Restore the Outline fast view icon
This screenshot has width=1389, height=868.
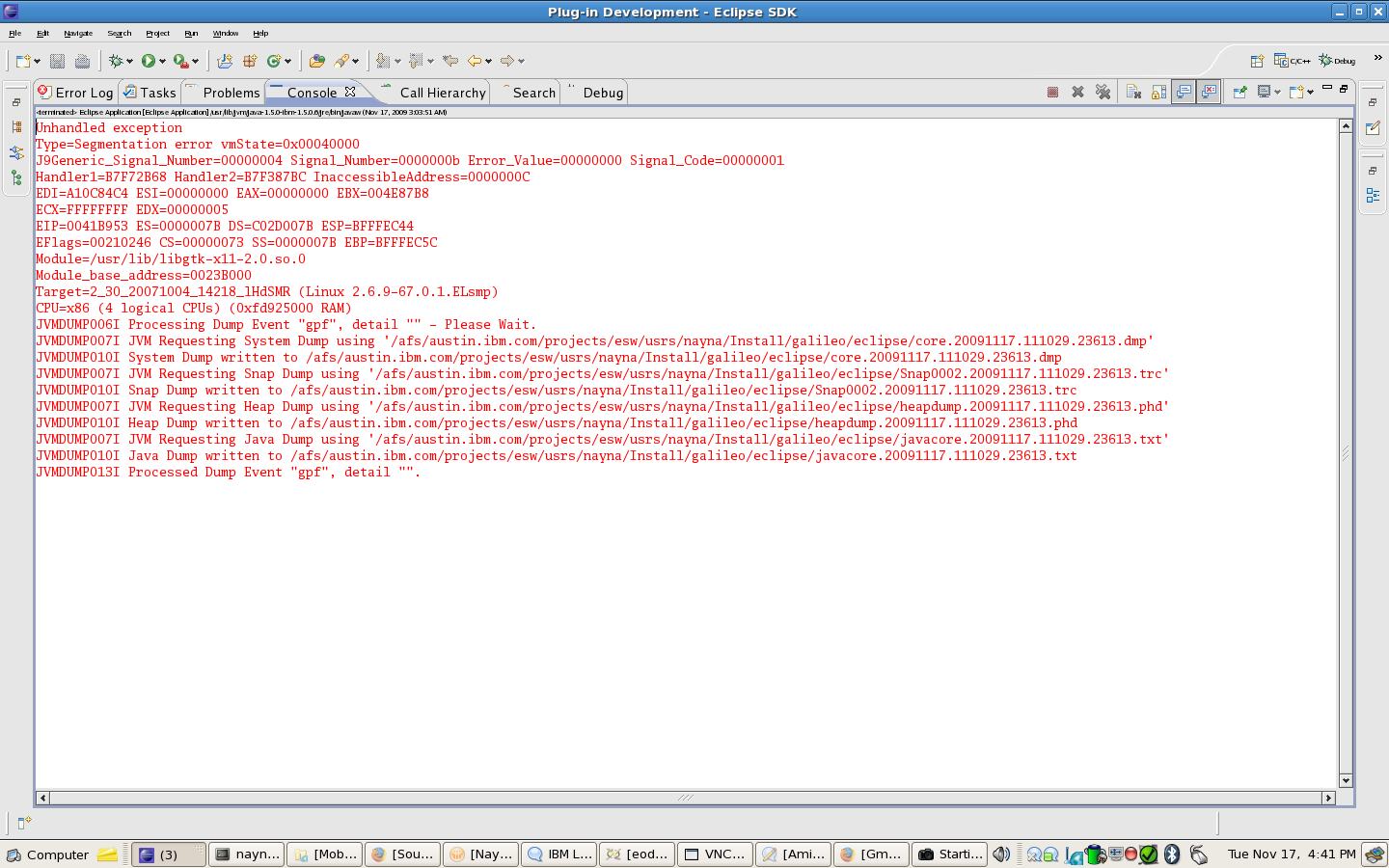pos(1373,196)
